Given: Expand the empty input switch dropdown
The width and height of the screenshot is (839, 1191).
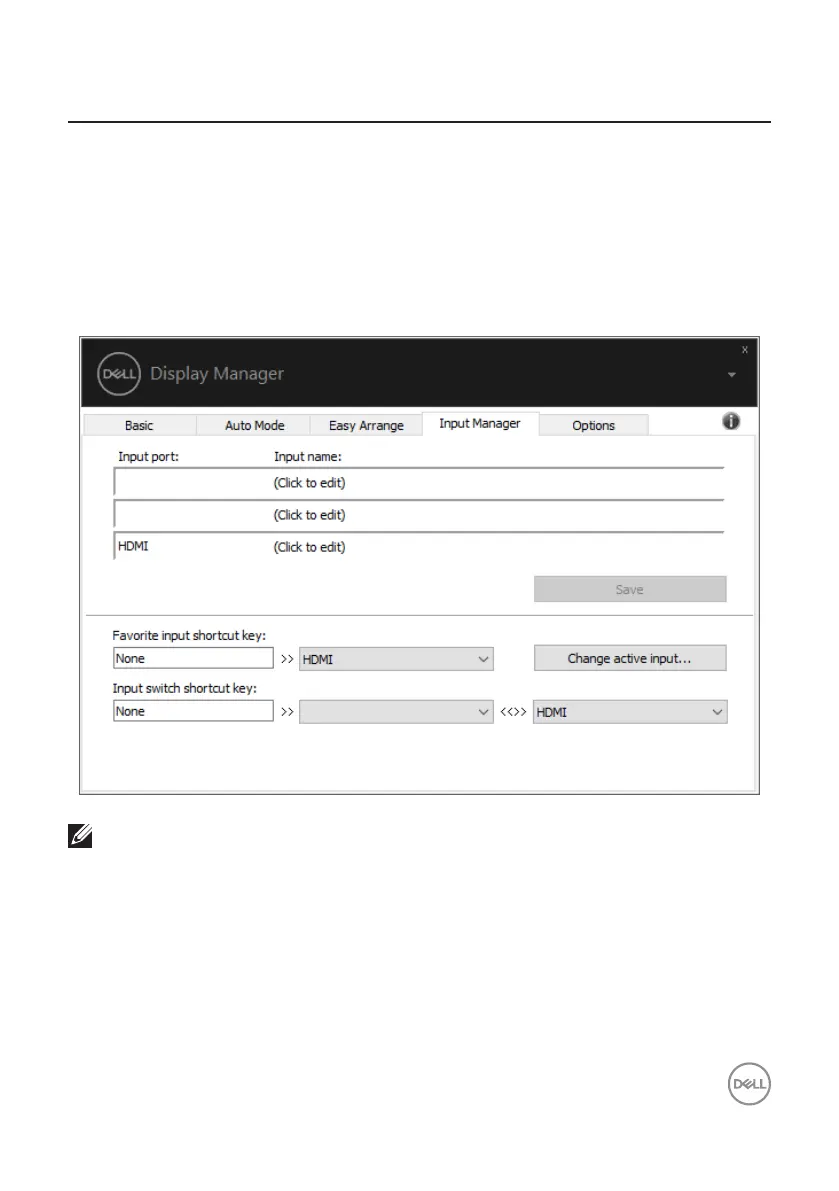Looking at the screenshot, I should 396,712.
